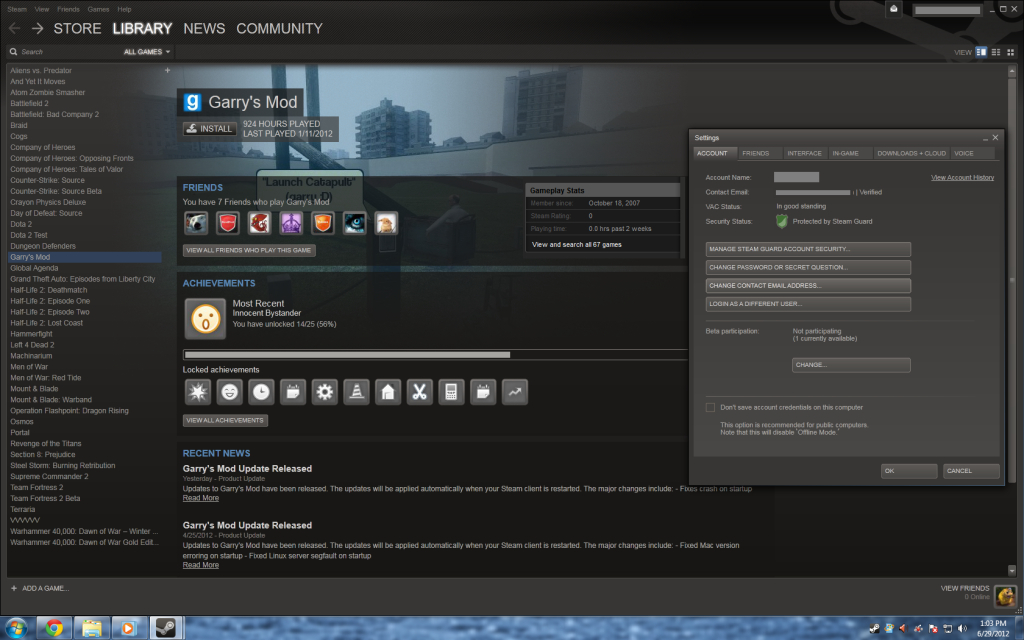1024x640 pixels.
Task: Click the Steam Guard shield in Settings
Action: coord(781,221)
